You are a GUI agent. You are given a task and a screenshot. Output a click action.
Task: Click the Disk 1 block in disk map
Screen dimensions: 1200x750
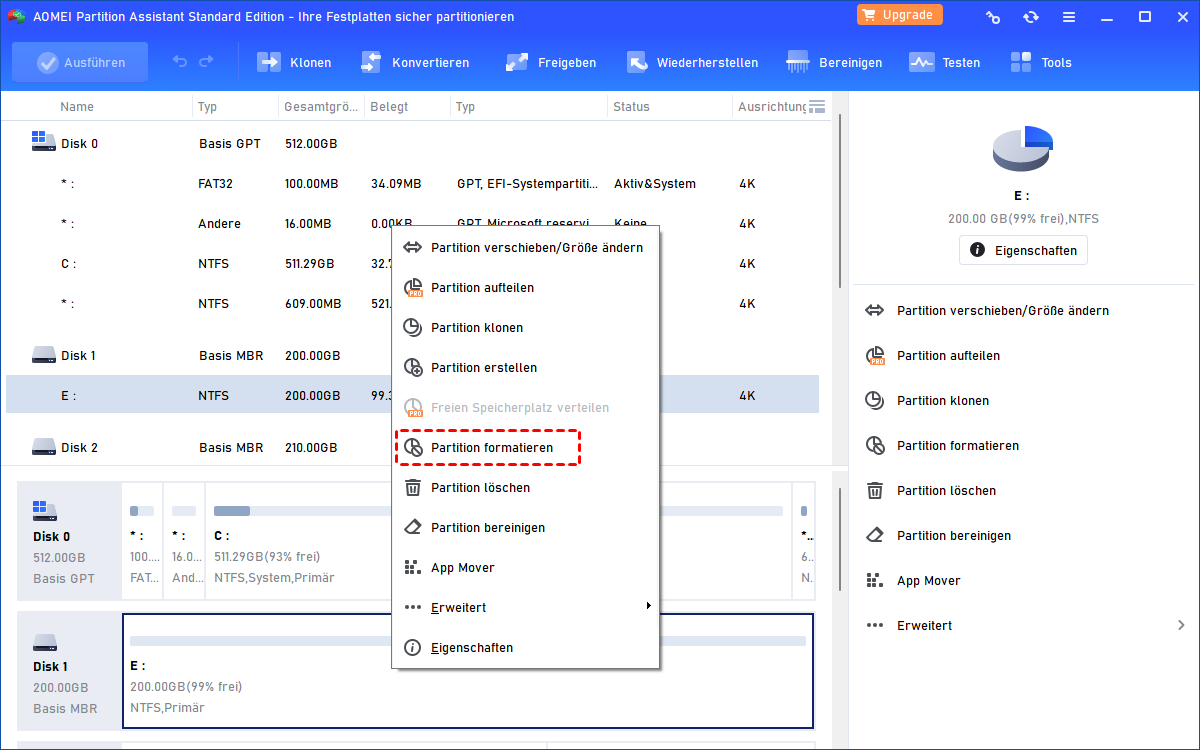click(x=68, y=671)
